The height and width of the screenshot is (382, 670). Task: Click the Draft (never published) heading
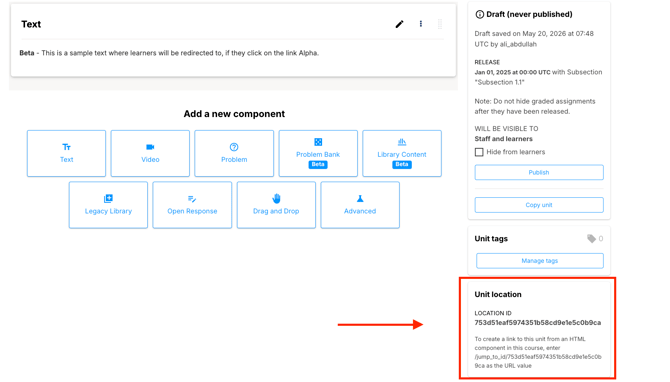click(x=529, y=14)
